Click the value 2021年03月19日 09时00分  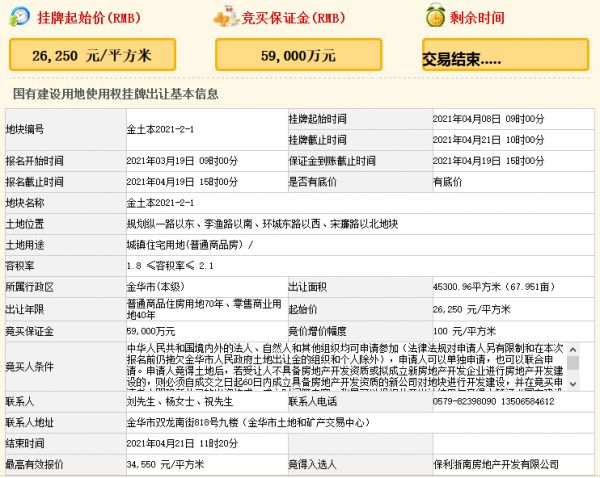point(182,161)
